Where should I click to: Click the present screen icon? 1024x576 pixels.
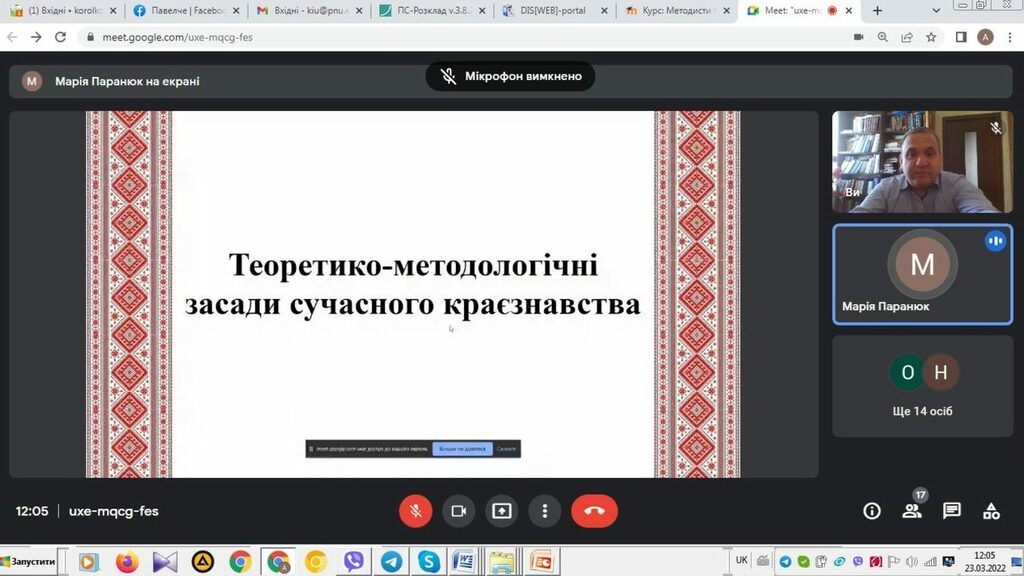[x=501, y=511]
